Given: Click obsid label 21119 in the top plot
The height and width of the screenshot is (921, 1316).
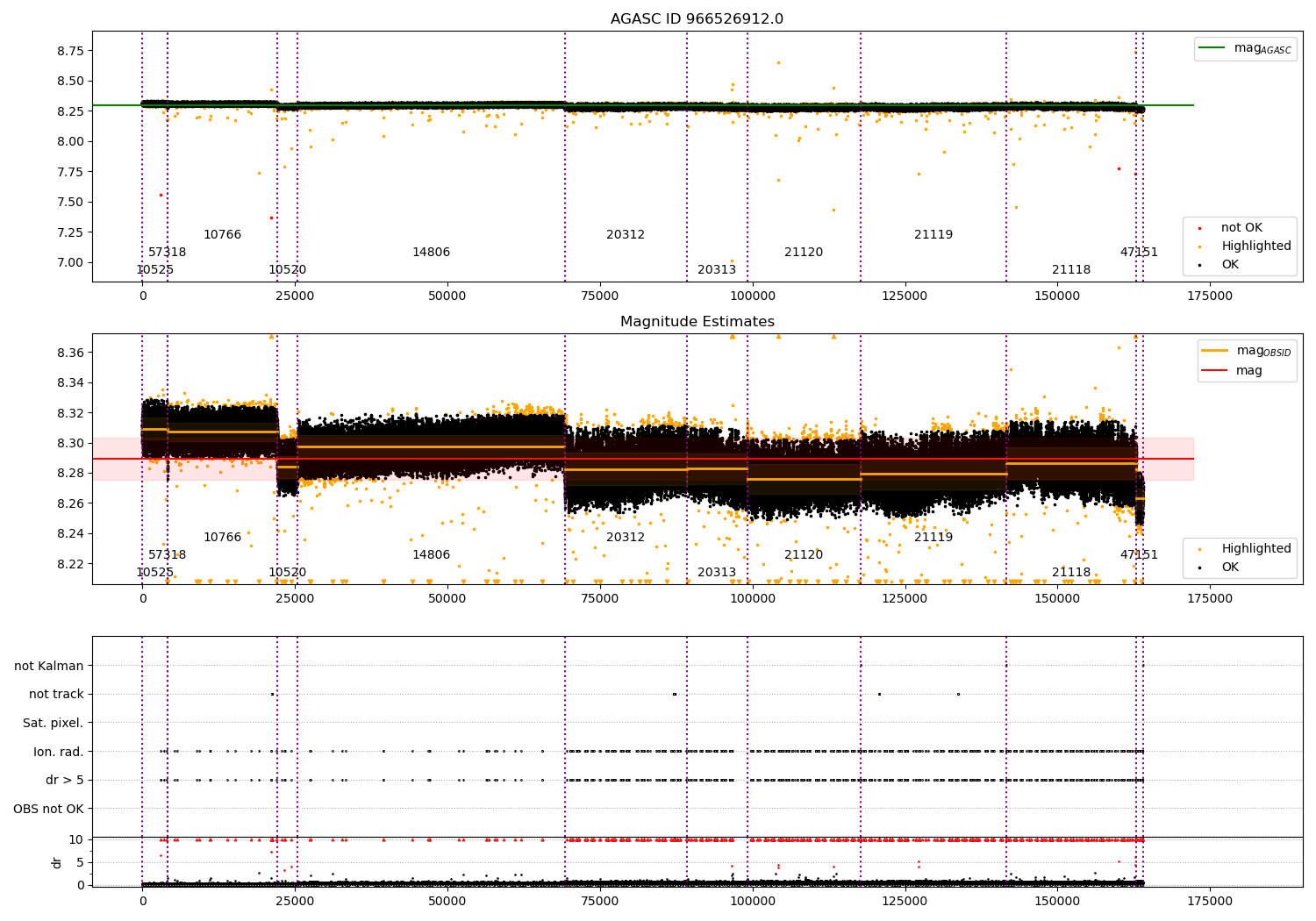Looking at the screenshot, I should point(933,235).
